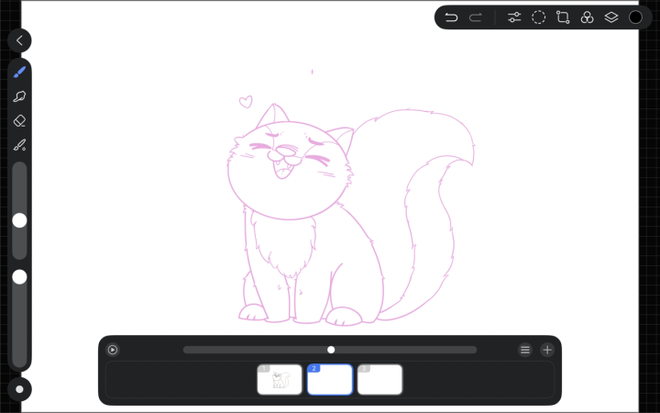Select the Fill brush tool
660x413 pixels.
[19, 145]
